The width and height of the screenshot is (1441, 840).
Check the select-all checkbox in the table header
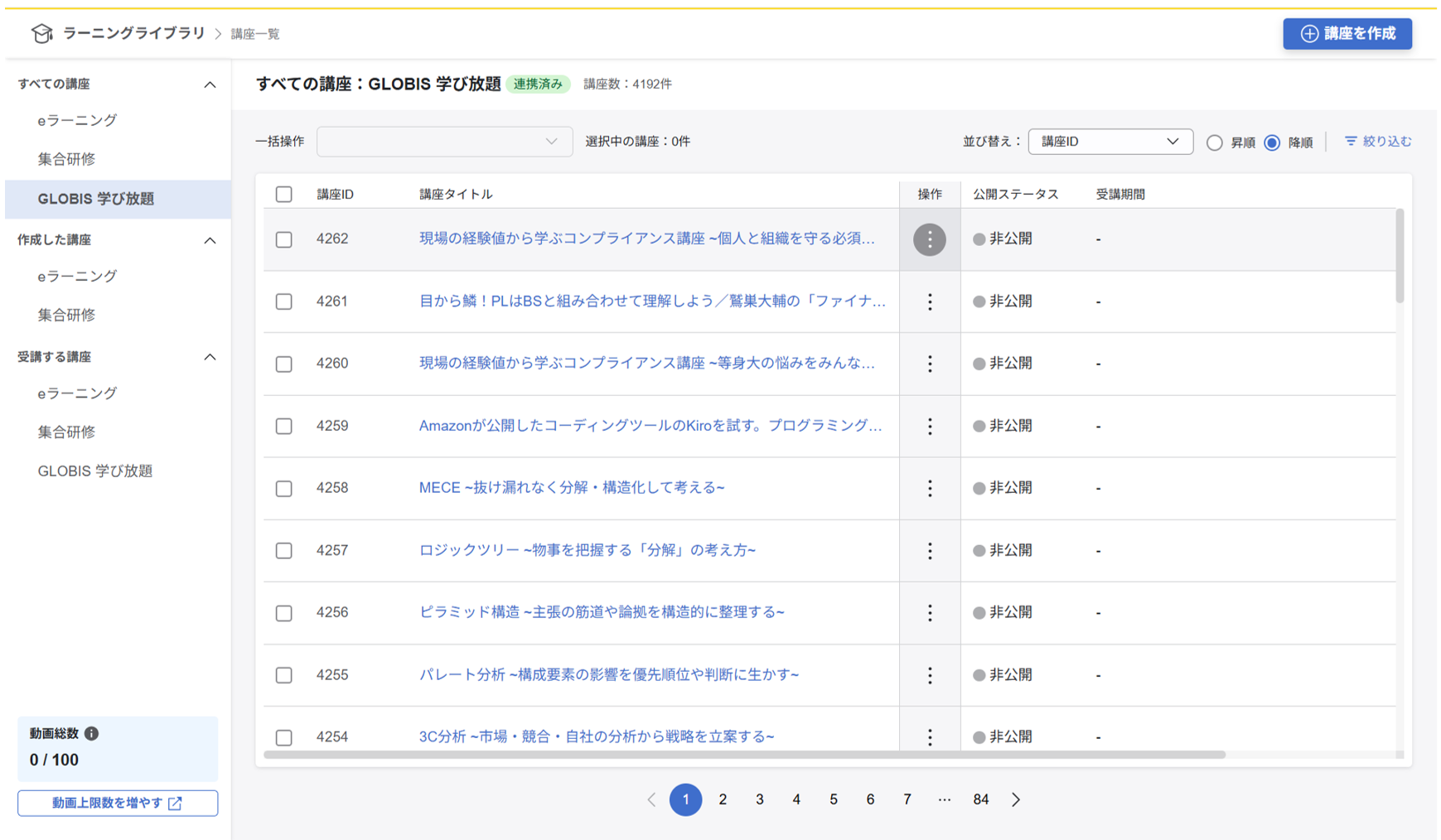(283, 194)
